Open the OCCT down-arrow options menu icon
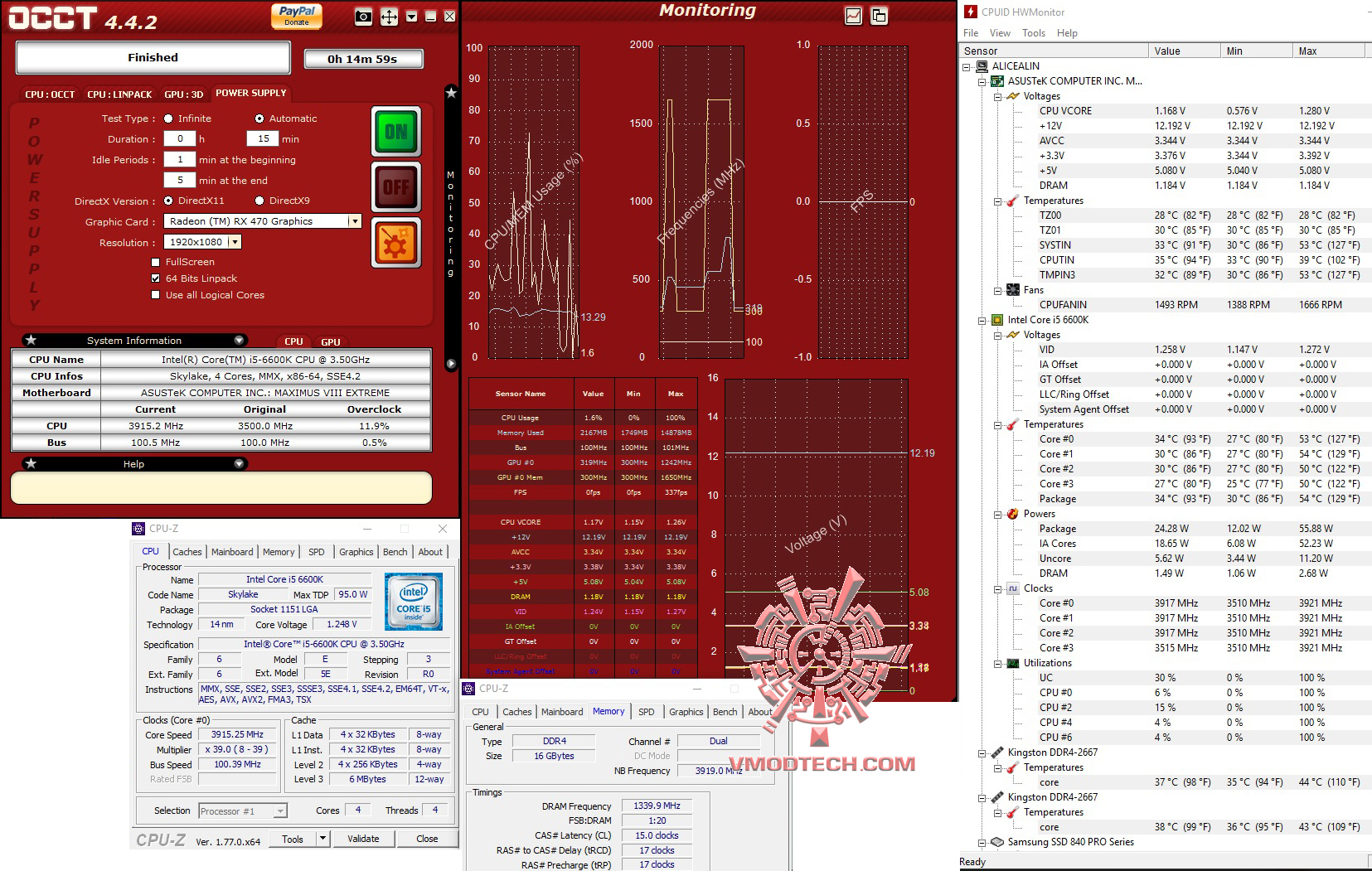 411,17
